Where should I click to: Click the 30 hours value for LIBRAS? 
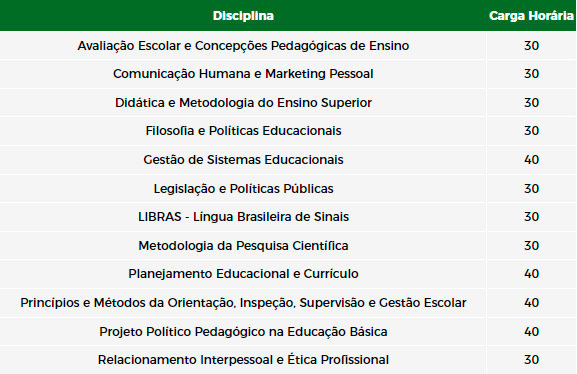pos(531,216)
